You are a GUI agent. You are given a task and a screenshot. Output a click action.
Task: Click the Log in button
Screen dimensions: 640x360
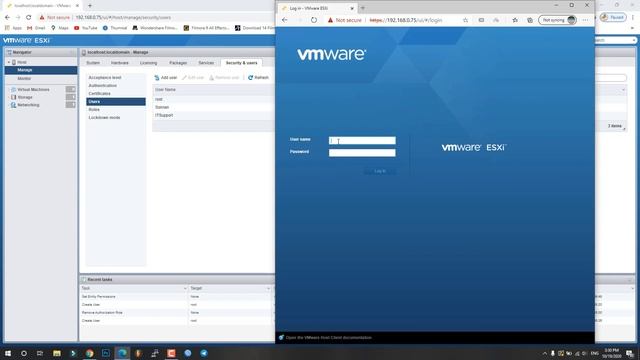[x=380, y=171]
